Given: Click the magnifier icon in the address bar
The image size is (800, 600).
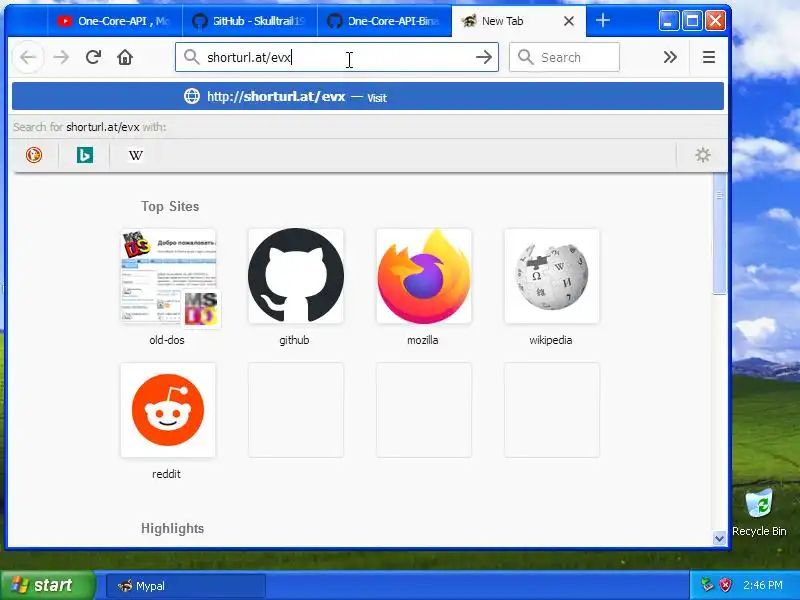Looking at the screenshot, I should 191,57.
